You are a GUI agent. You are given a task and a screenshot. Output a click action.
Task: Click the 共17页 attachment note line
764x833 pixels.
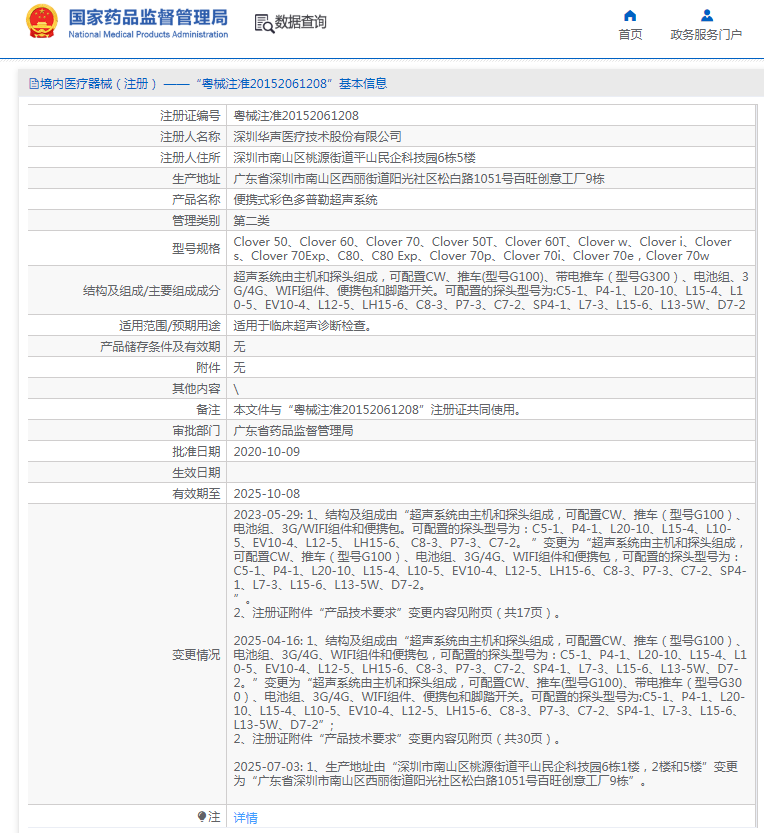pos(397,613)
